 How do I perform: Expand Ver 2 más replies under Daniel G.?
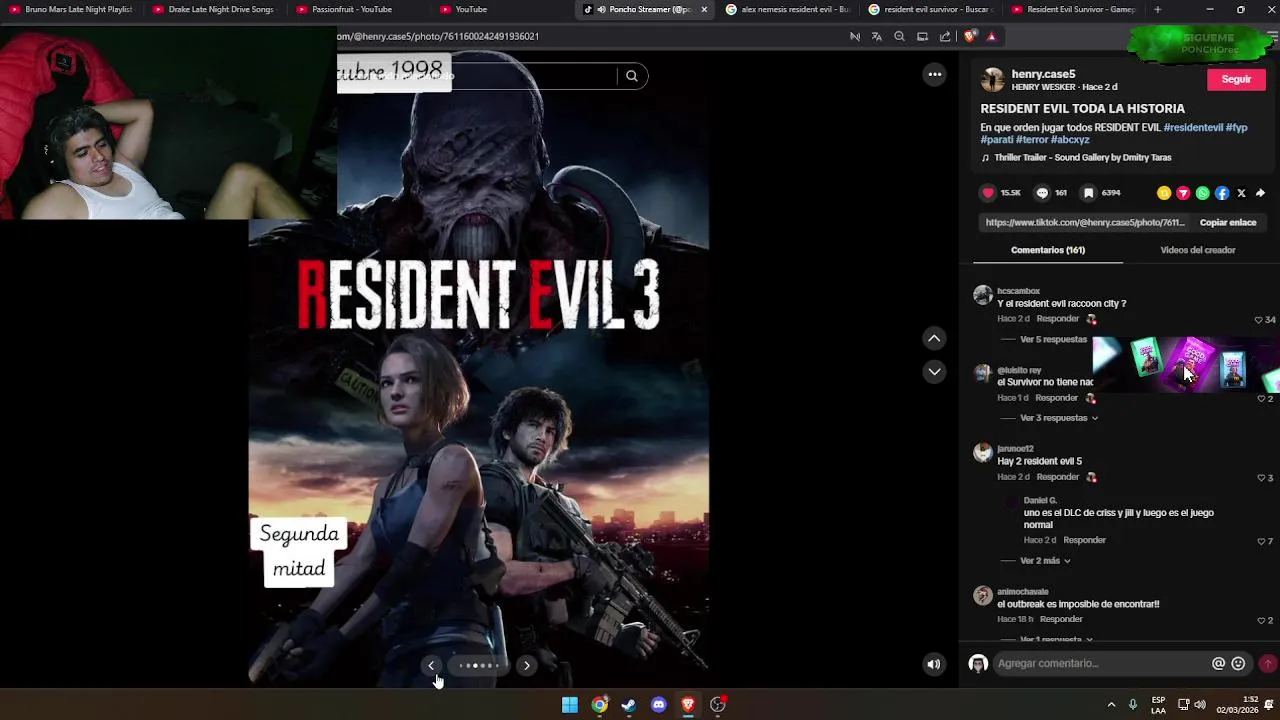(x=1045, y=561)
